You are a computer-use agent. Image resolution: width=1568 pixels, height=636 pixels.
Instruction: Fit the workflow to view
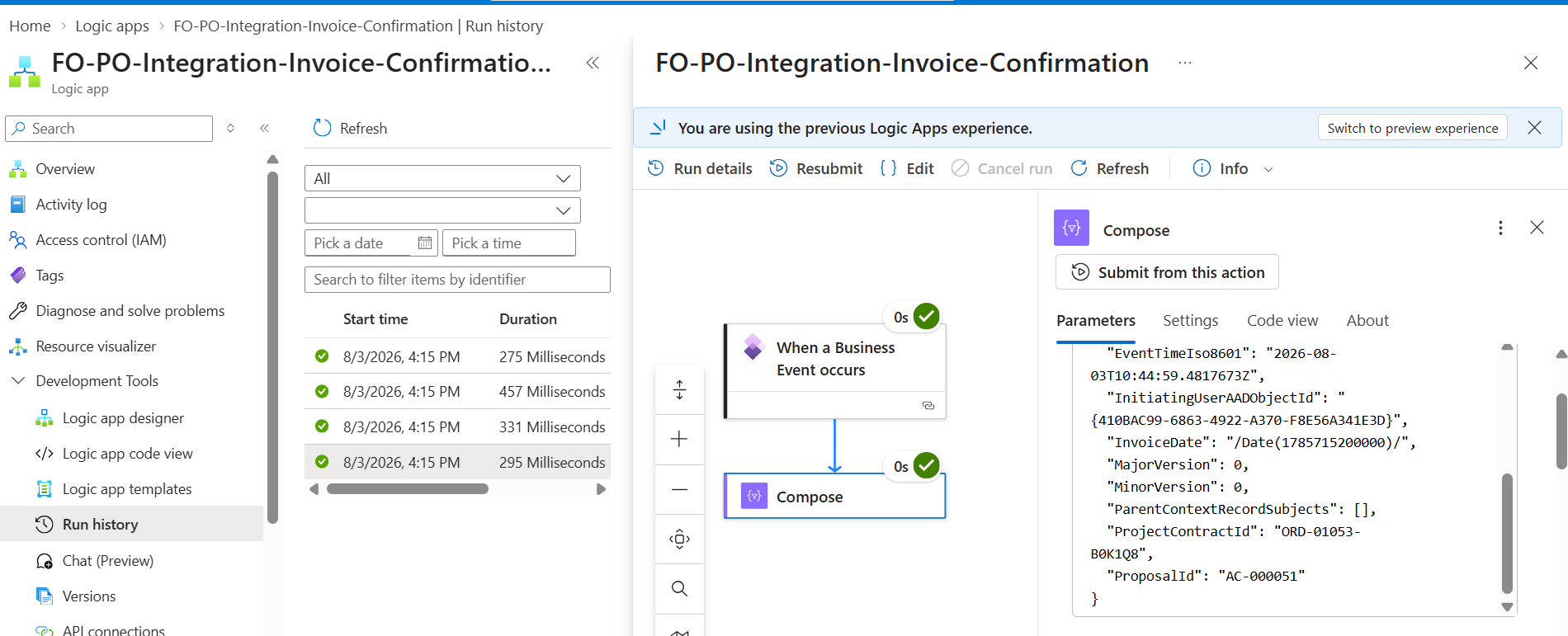(679, 539)
